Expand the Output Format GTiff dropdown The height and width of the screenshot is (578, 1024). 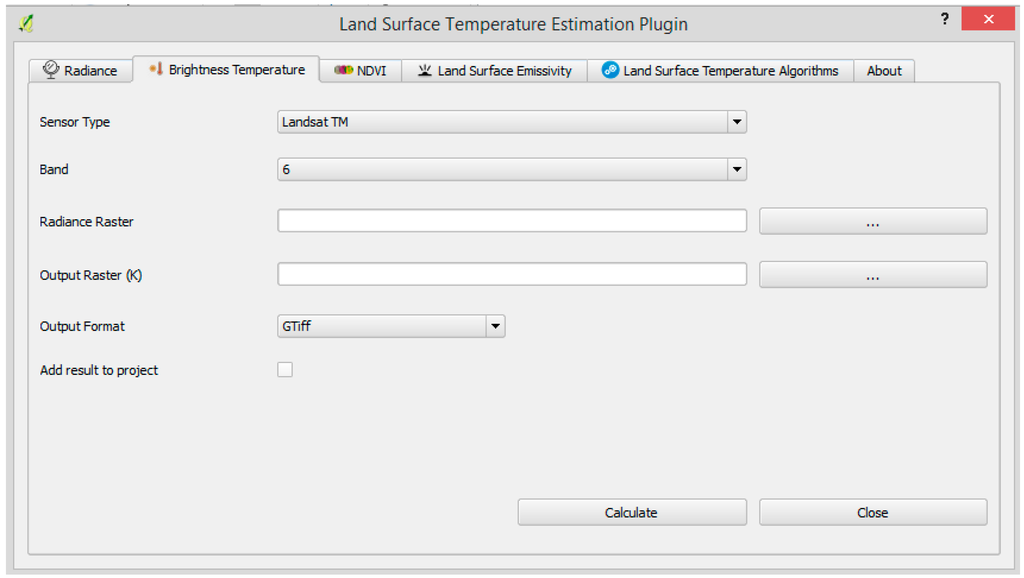[x=495, y=326]
